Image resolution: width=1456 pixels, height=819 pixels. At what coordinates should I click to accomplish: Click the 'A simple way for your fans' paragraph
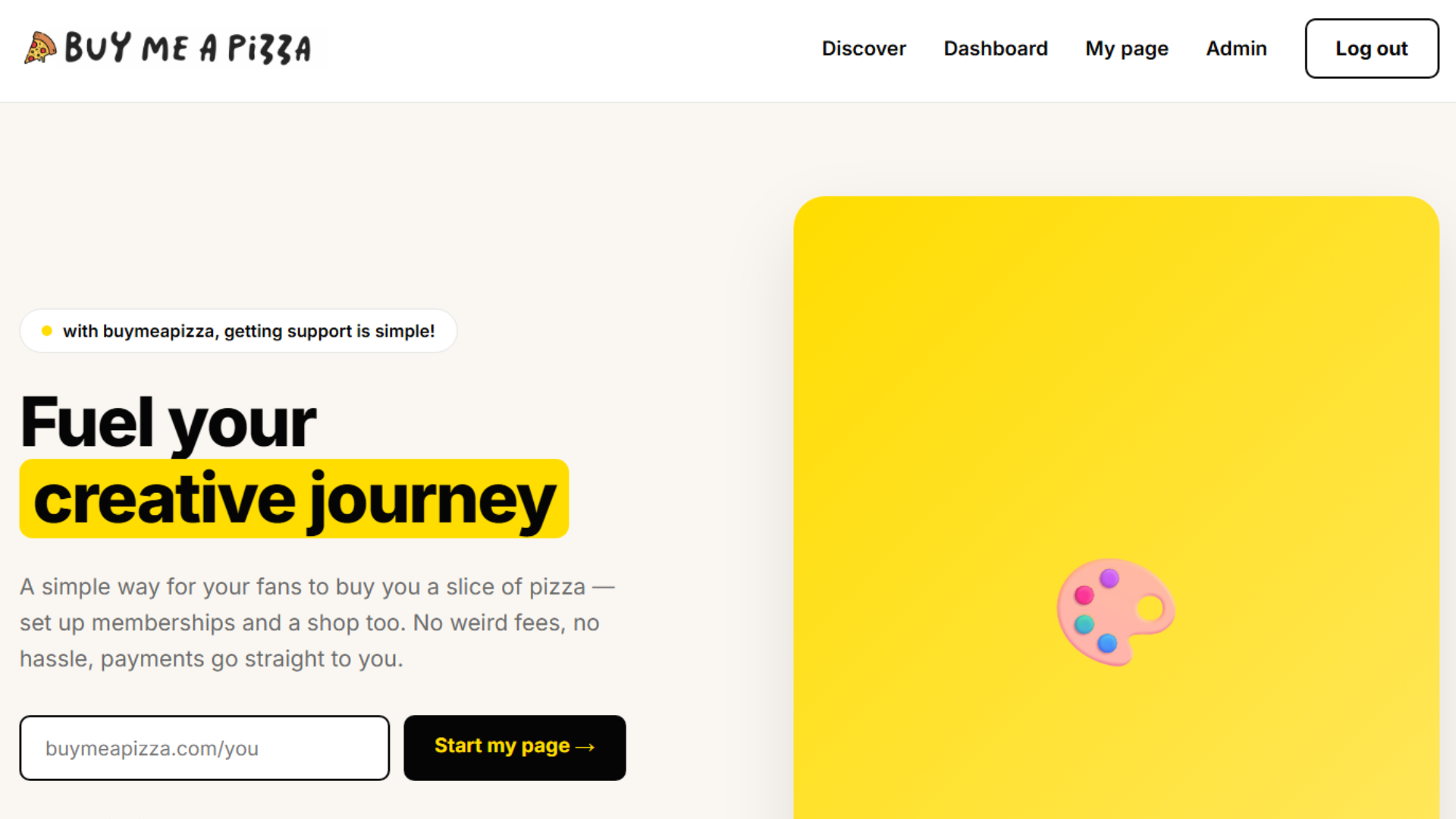[317, 623]
